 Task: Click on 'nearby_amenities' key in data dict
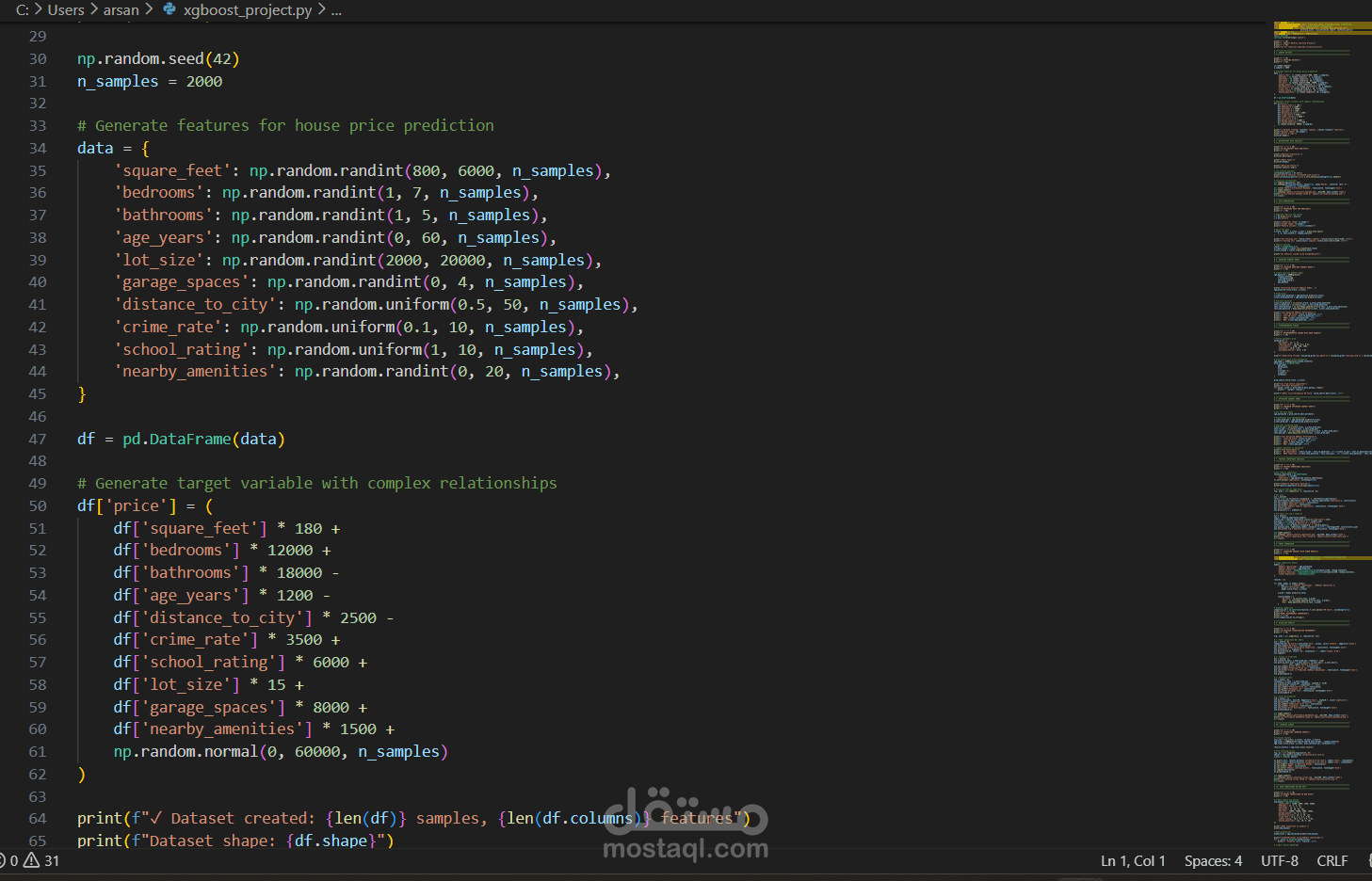point(195,371)
